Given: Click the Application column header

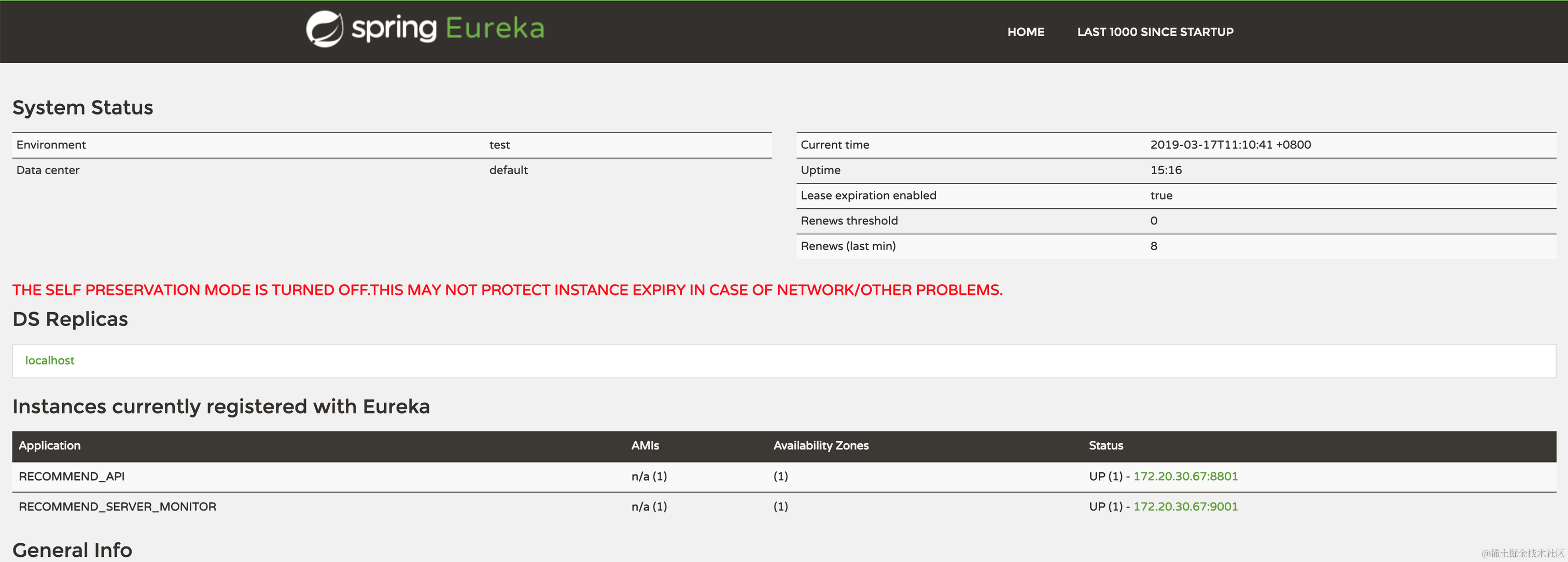Looking at the screenshot, I should point(49,446).
